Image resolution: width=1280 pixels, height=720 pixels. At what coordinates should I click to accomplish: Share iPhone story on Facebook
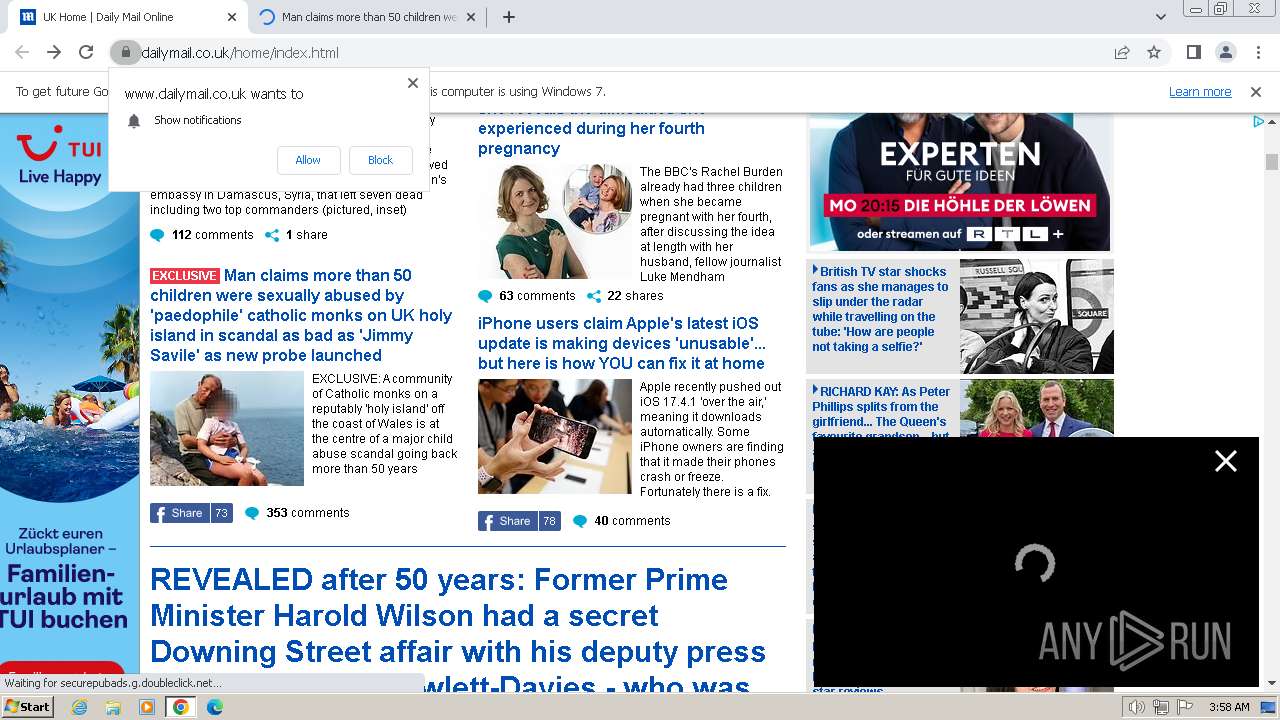click(519, 521)
